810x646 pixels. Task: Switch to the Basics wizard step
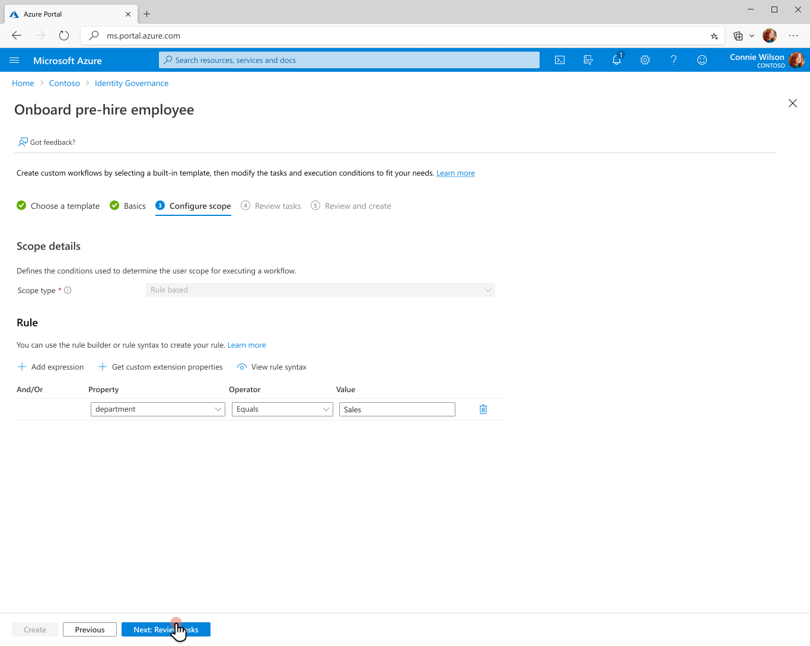pyautogui.click(x=127, y=205)
